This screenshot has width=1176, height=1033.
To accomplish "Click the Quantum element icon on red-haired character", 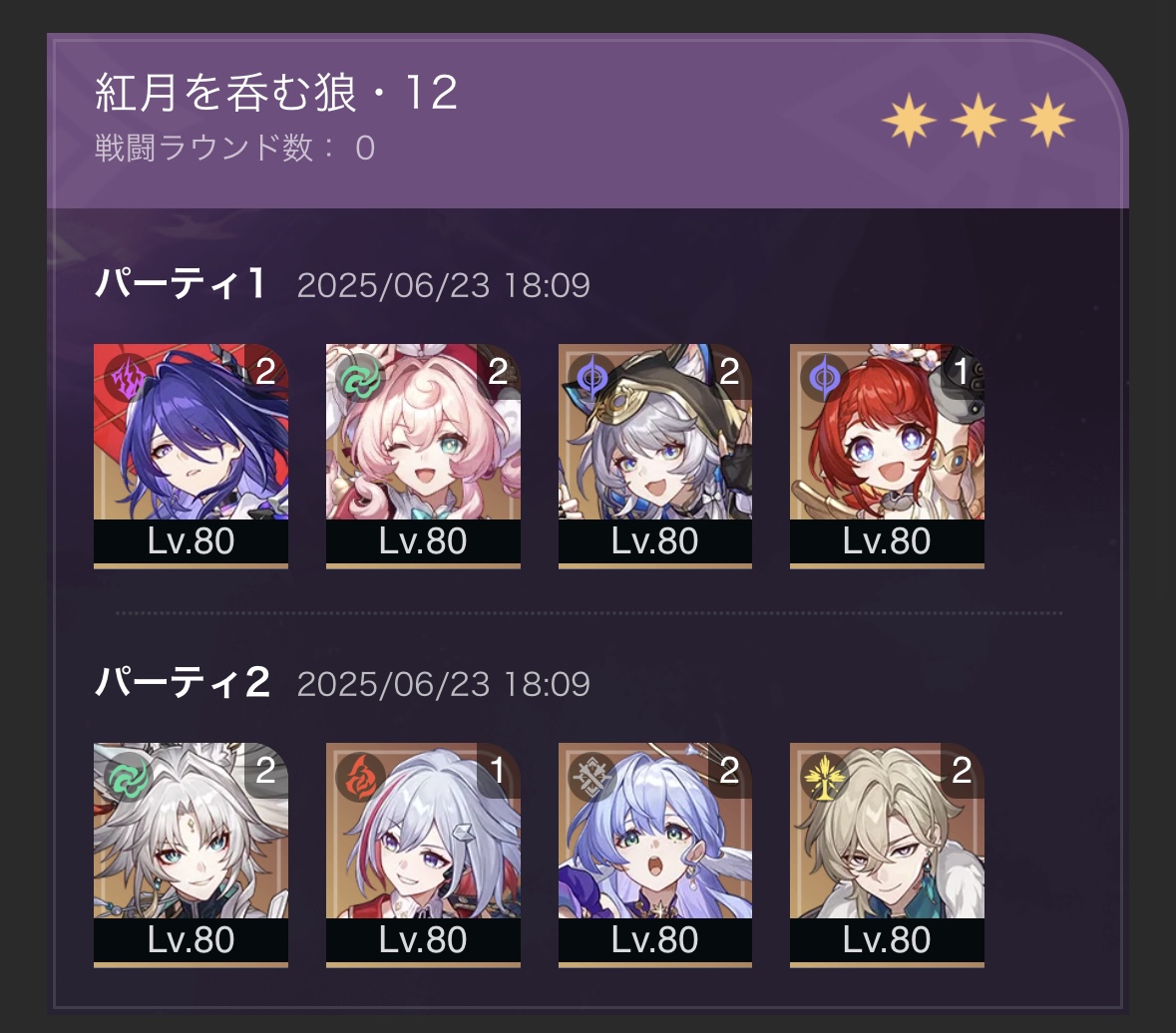I will click(824, 379).
